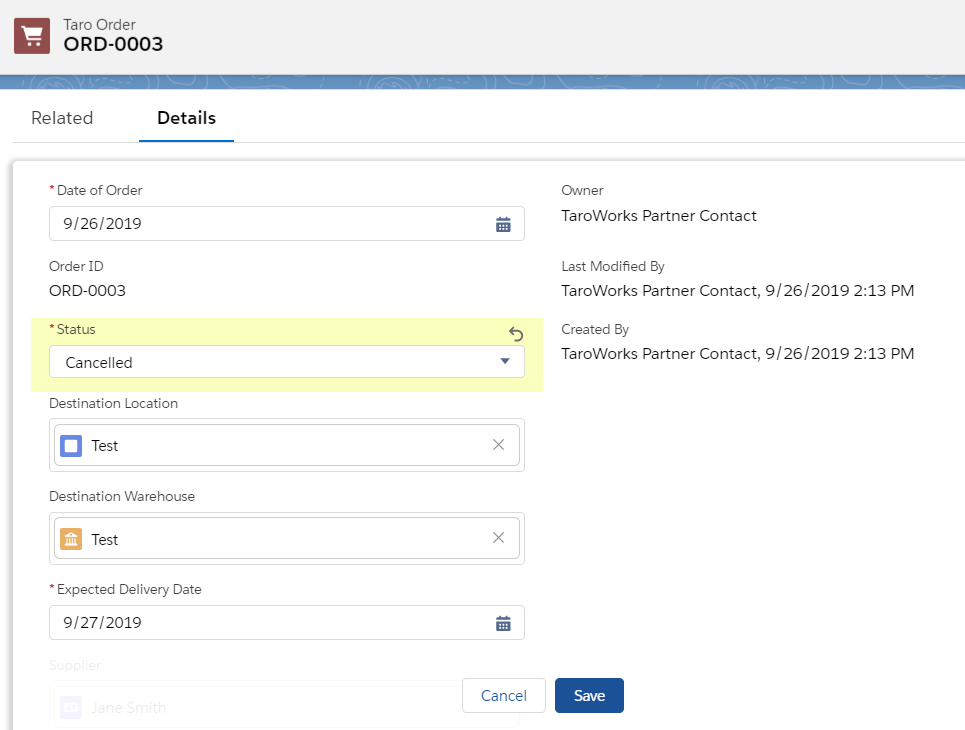Screen dimensions: 965x730
Task: Click the Supplier contact icon
Action: point(70,707)
